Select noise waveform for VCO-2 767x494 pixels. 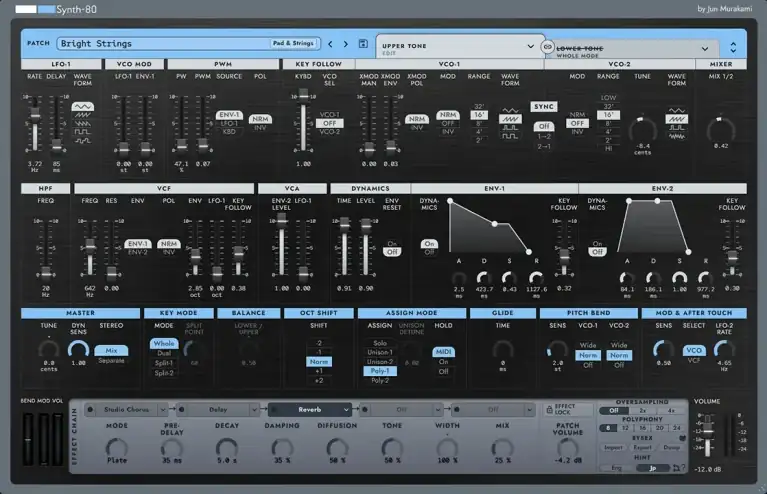(x=677, y=136)
